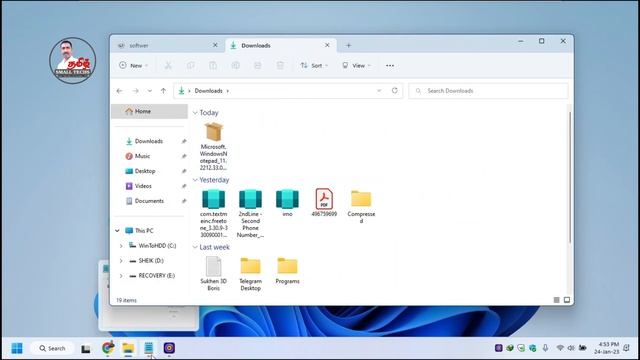Select the com.textmeinc.freetone file
Image resolution: width=640 pixels, height=360 pixels.
[x=213, y=213]
